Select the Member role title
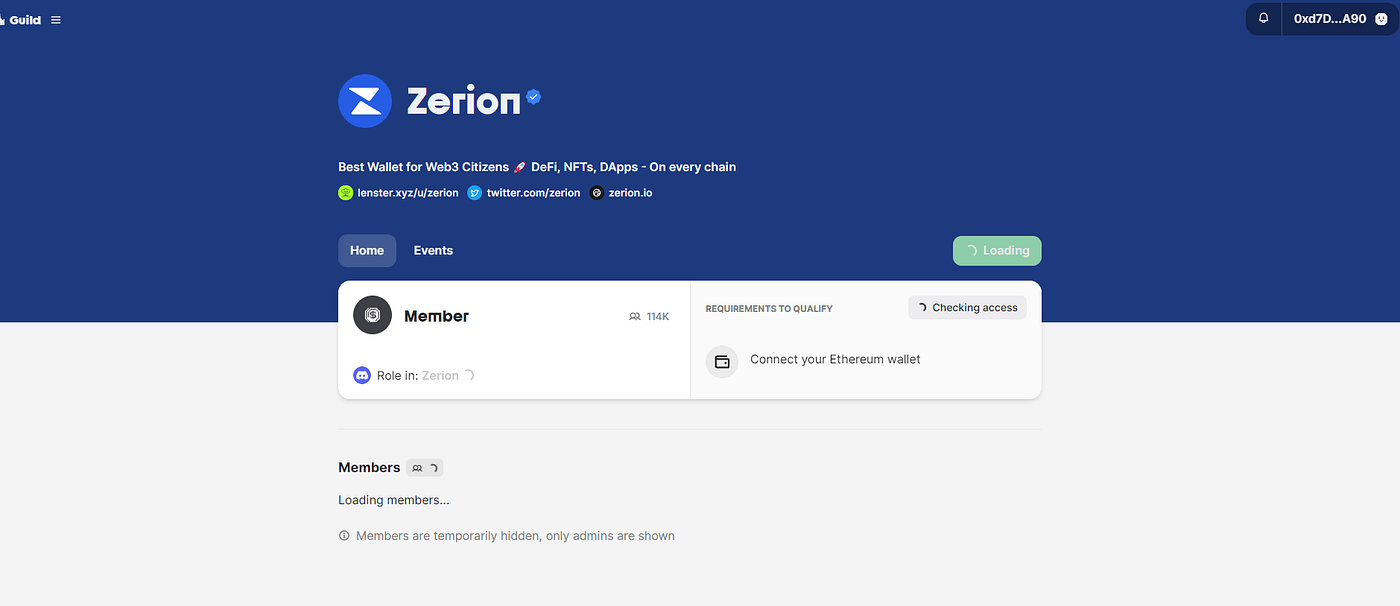1400x606 pixels. (436, 316)
